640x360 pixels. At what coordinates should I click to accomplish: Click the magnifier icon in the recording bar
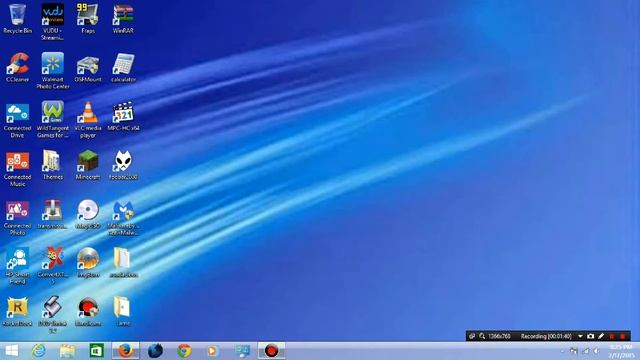pos(482,336)
